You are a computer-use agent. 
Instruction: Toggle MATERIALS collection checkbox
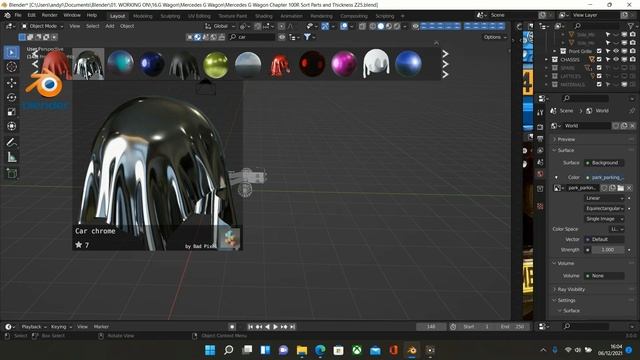click(x=599, y=84)
